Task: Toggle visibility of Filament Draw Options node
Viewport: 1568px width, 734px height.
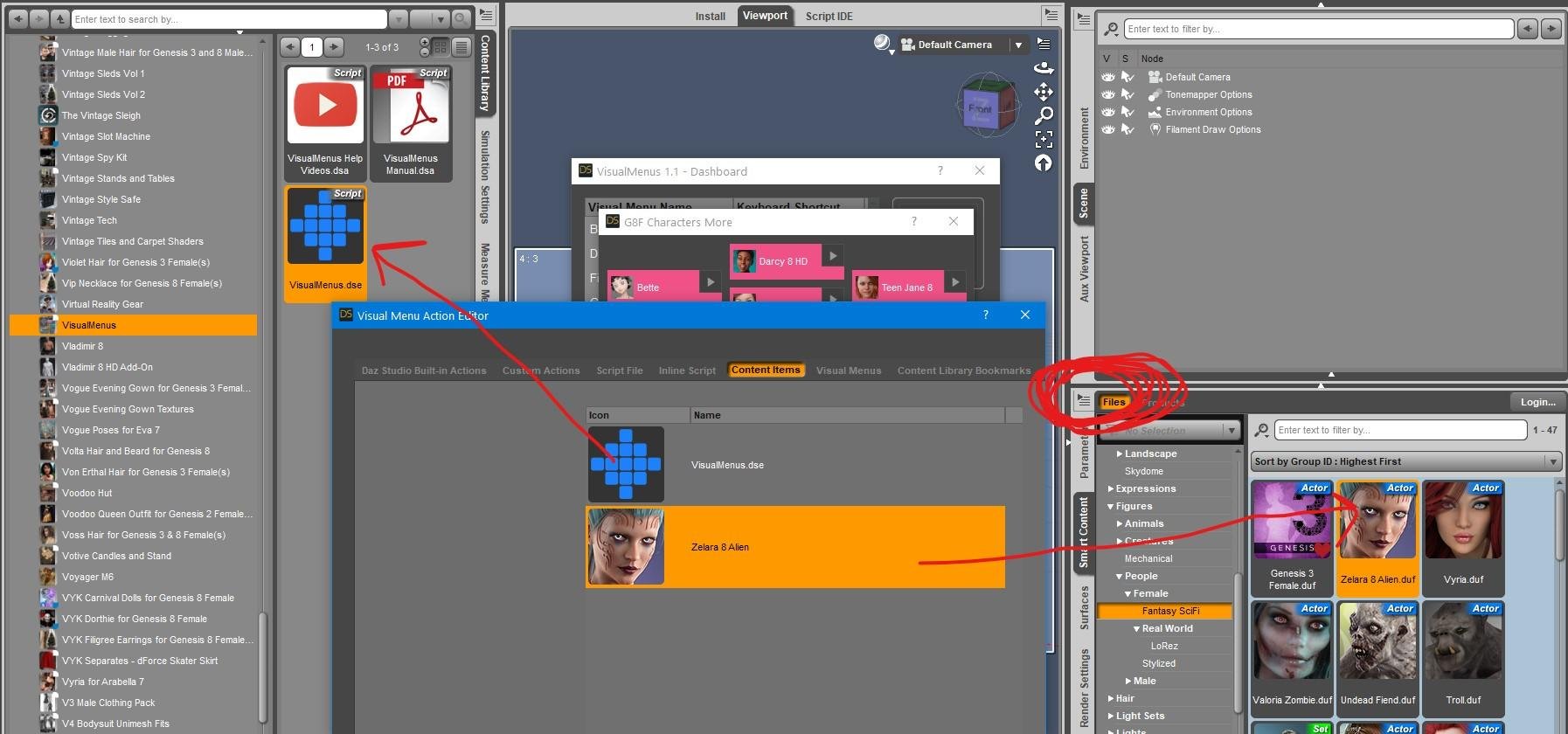Action: click(1108, 129)
